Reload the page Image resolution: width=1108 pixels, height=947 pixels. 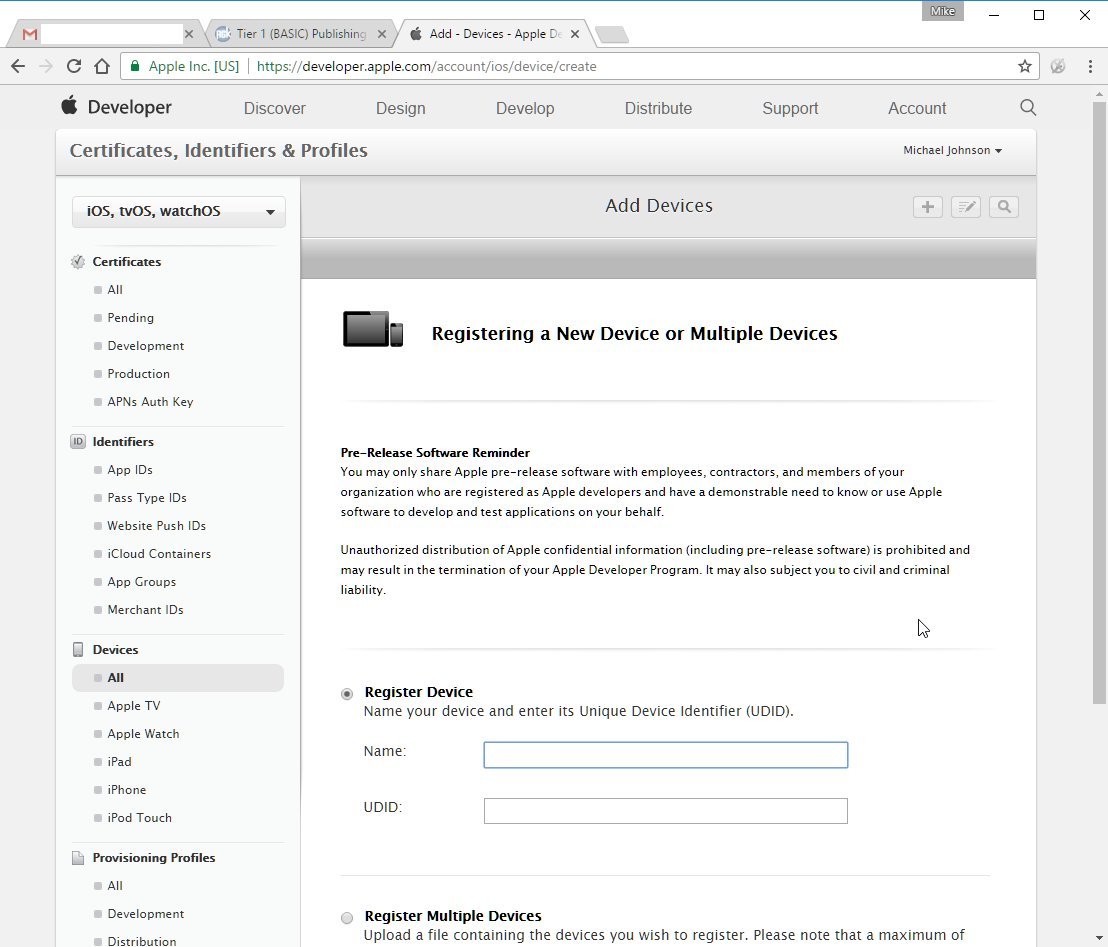73,66
